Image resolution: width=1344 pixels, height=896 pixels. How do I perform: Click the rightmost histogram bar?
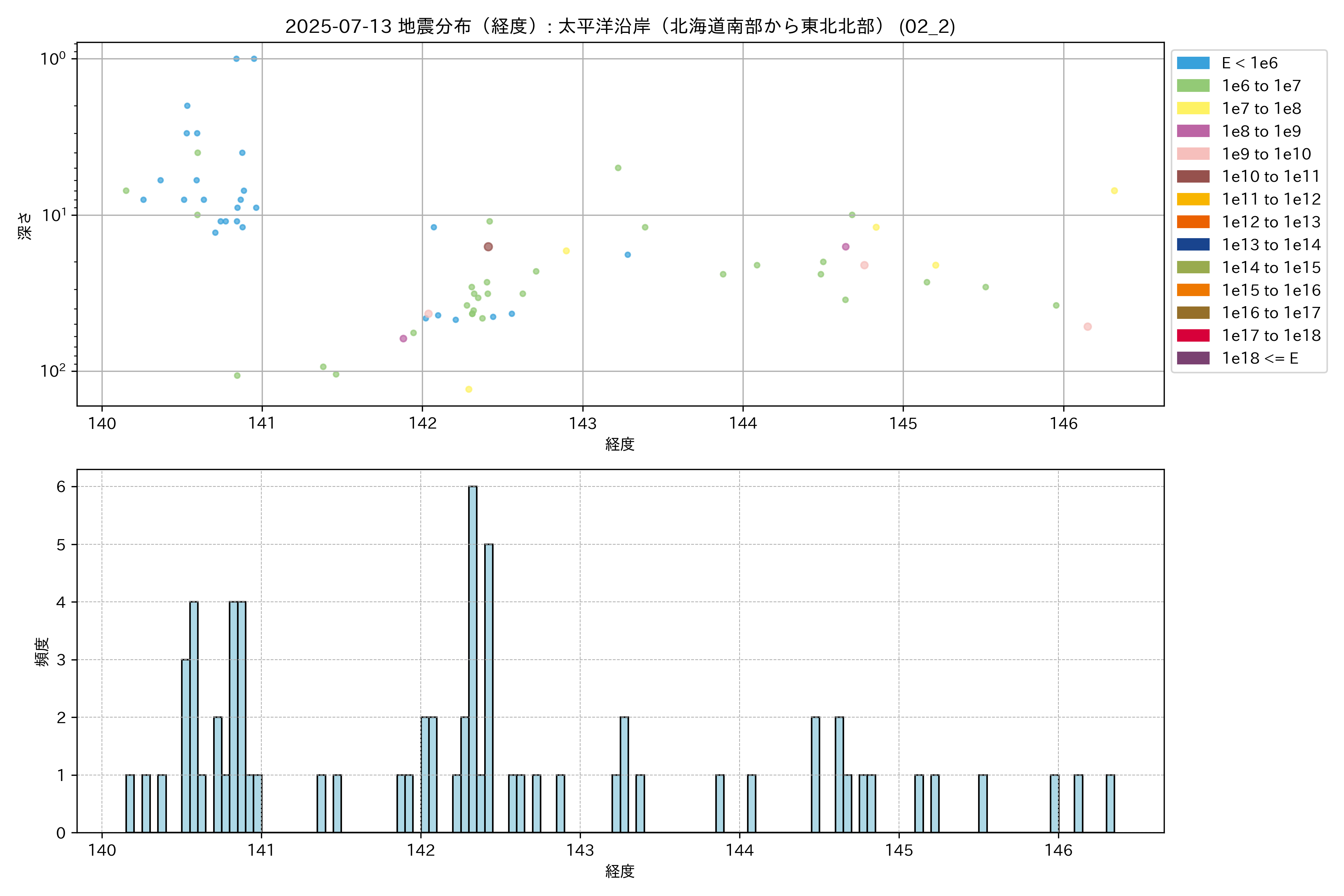[x=1110, y=803]
